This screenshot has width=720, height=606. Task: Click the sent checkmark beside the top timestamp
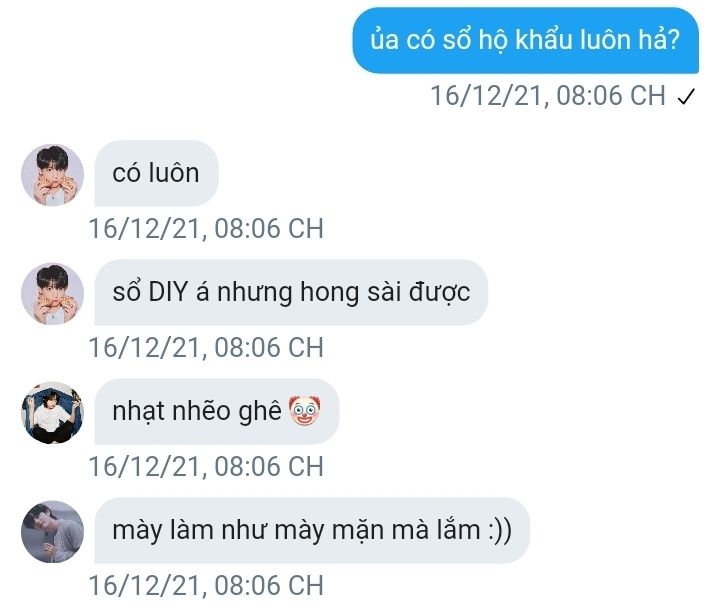click(x=686, y=97)
